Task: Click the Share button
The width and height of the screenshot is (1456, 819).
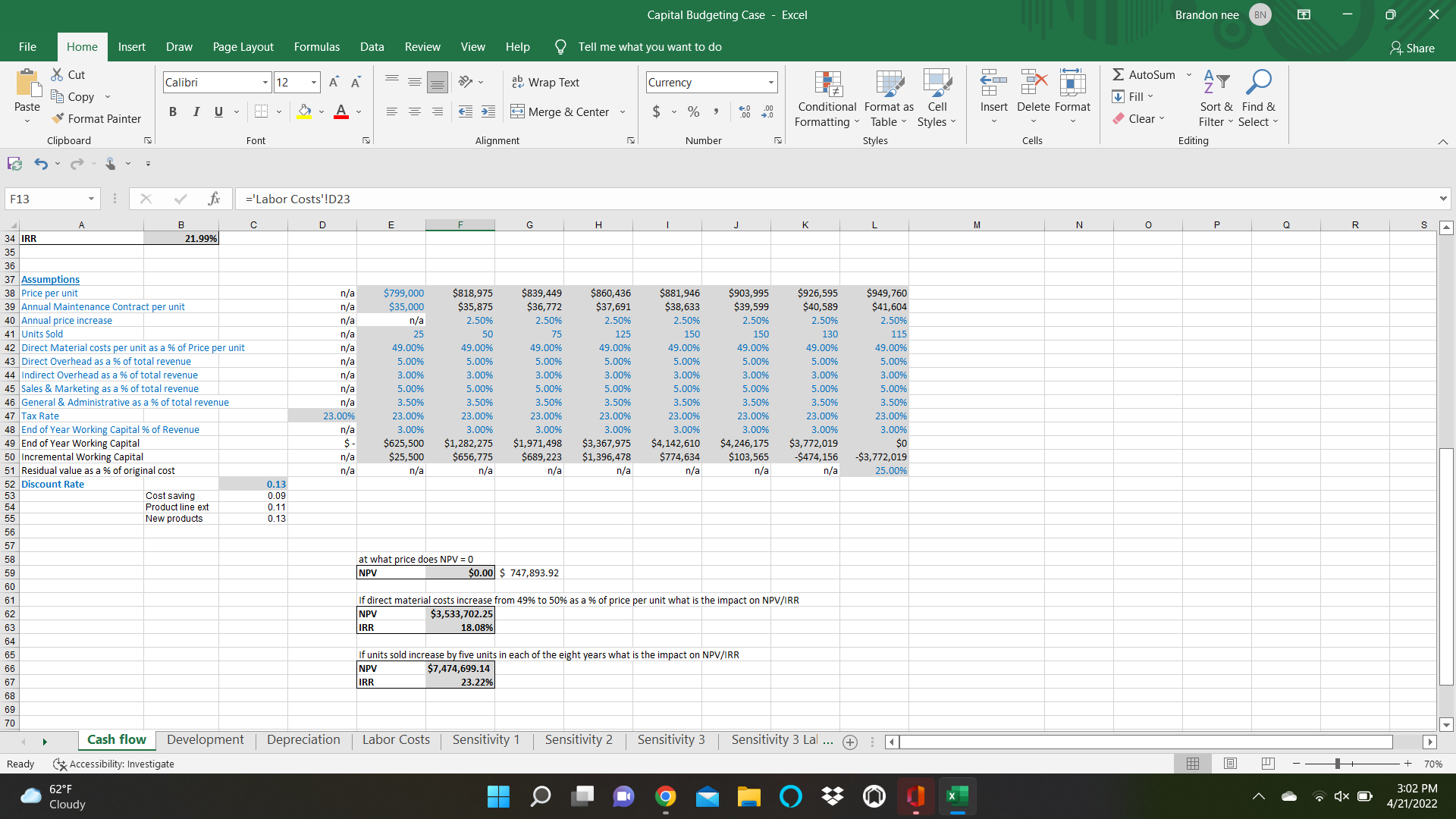Action: tap(1412, 48)
